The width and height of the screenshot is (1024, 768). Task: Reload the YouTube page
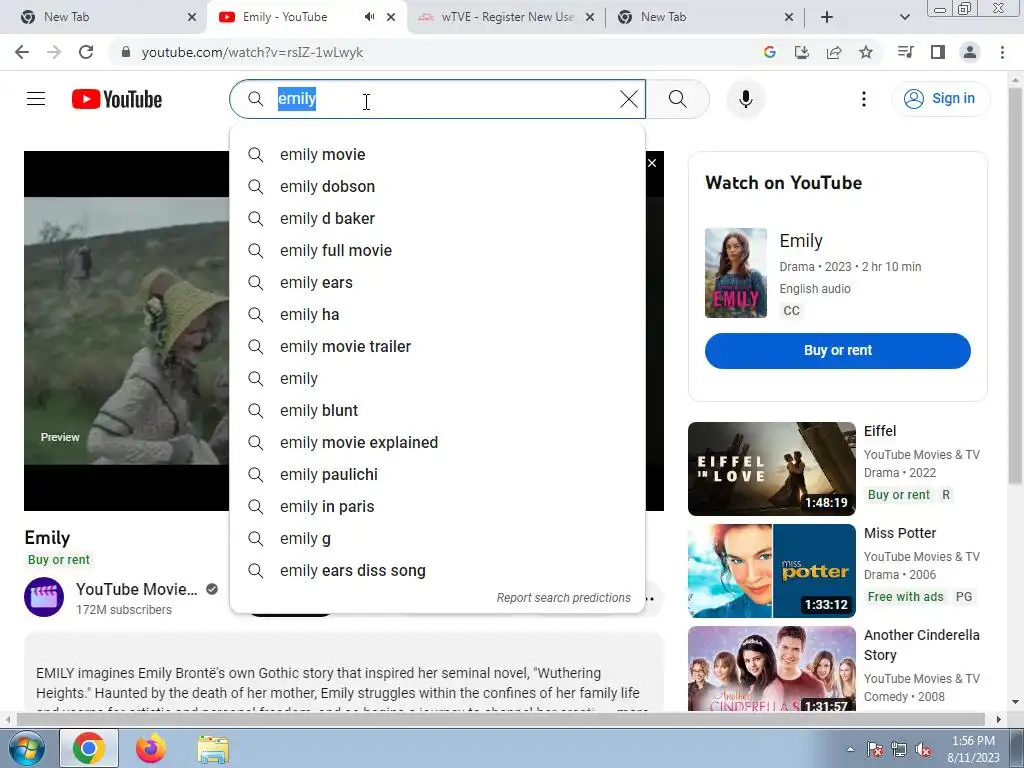tap(86, 52)
